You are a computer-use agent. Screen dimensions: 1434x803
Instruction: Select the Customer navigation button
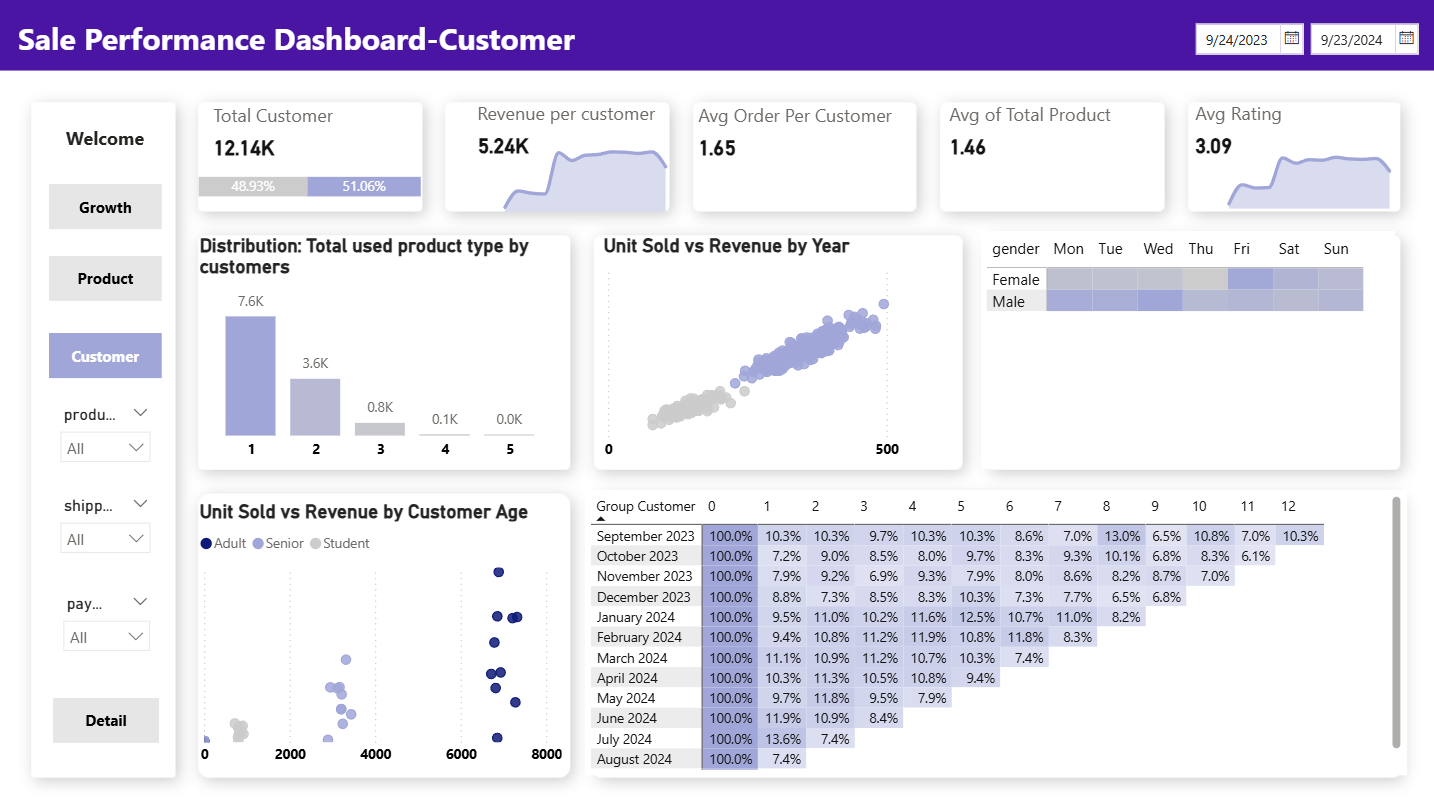105,356
